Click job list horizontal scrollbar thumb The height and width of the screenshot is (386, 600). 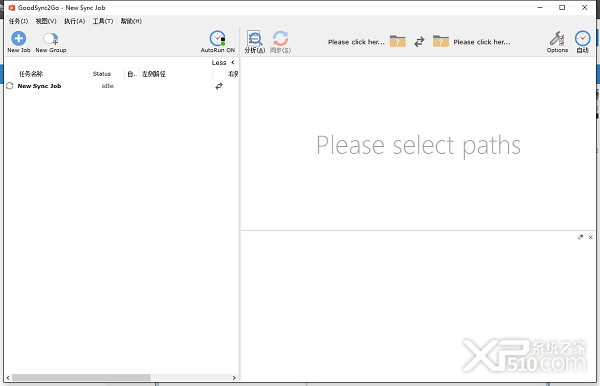pos(81,378)
